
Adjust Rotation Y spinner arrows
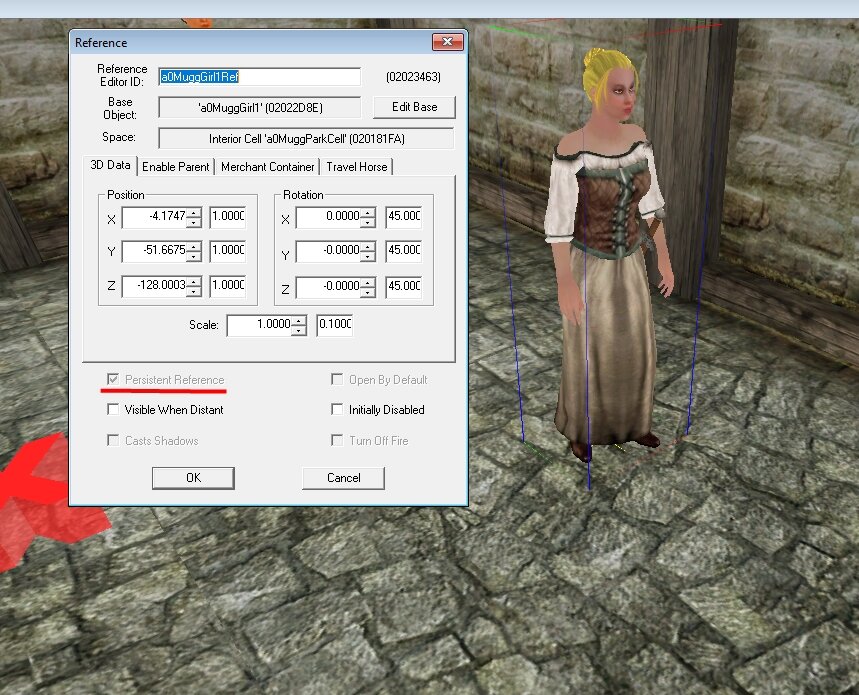click(368, 251)
